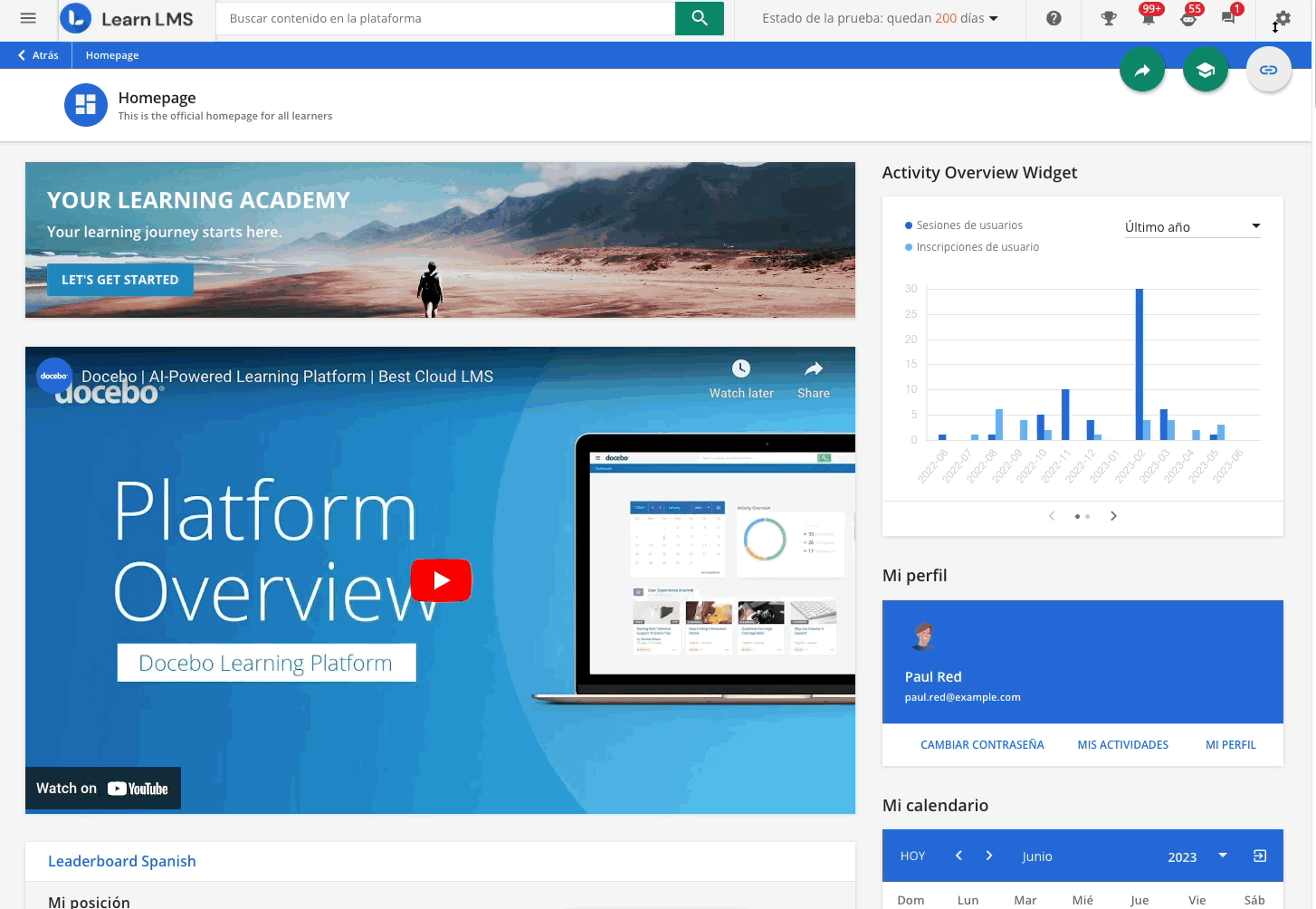Image resolution: width=1316 pixels, height=909 pixels.
Task: Click Watch on YouTube button
Action: point(103,789)
